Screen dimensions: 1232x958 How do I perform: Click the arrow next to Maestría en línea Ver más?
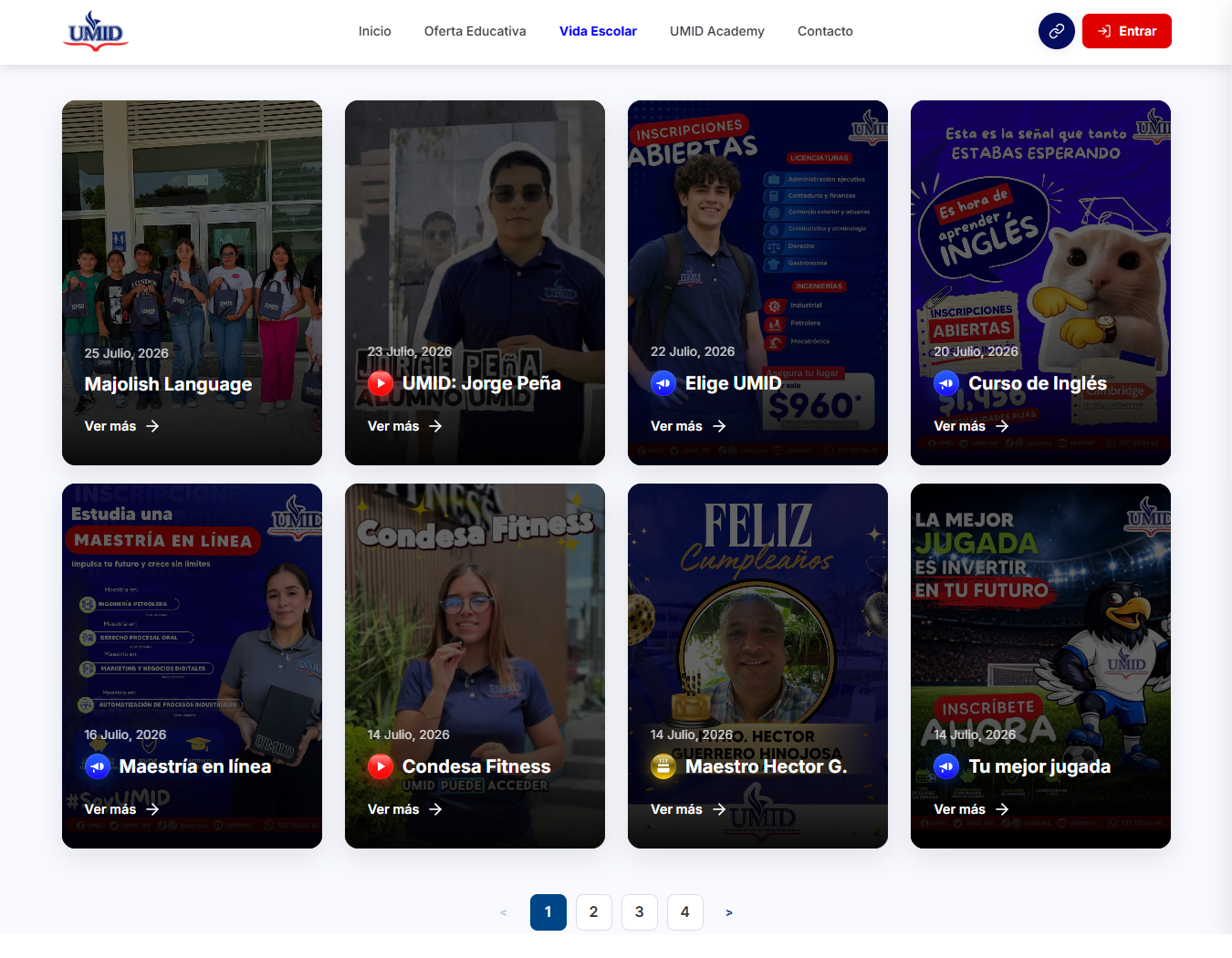coord(152,809)
